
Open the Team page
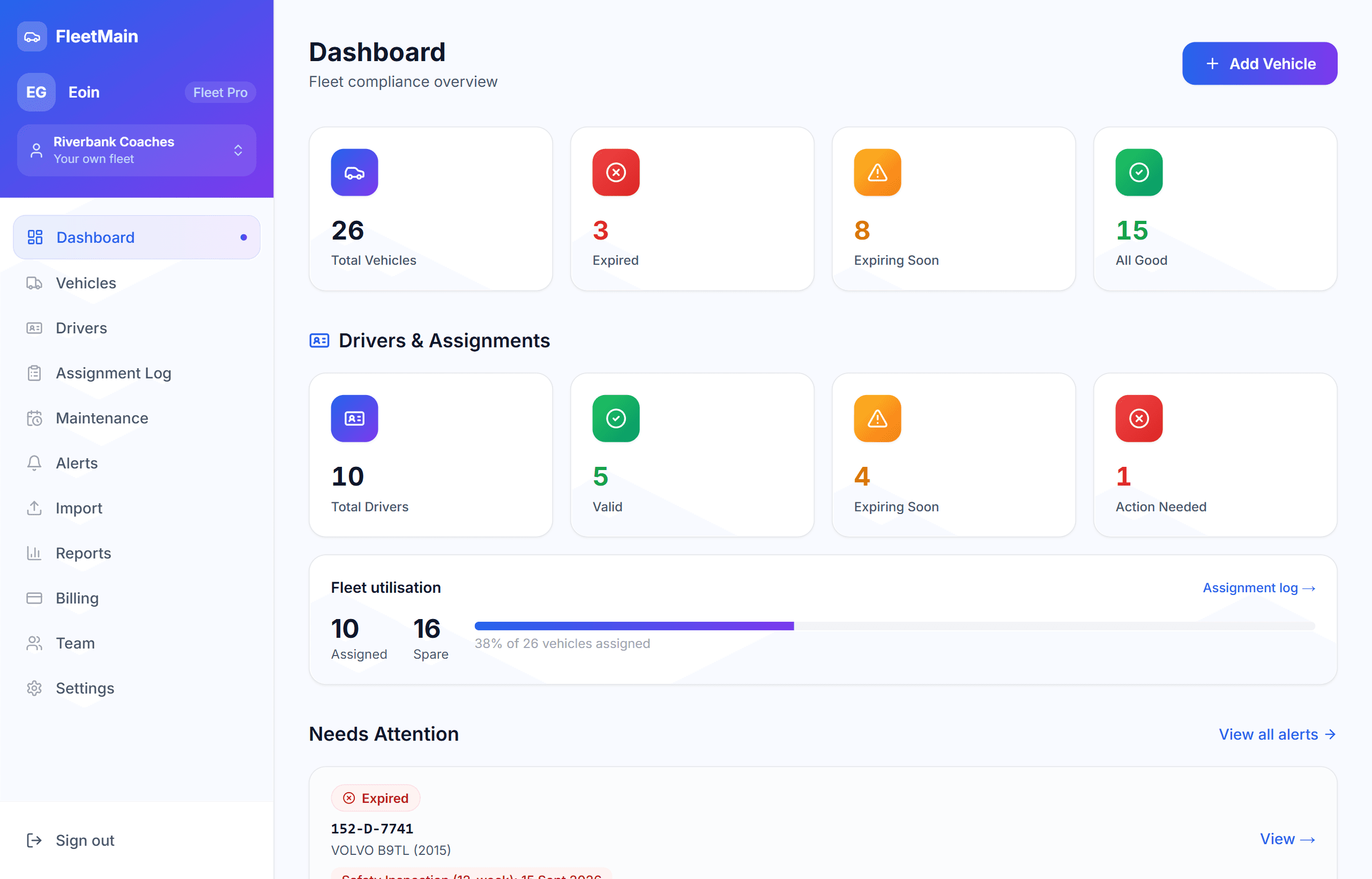pos(137,643)
